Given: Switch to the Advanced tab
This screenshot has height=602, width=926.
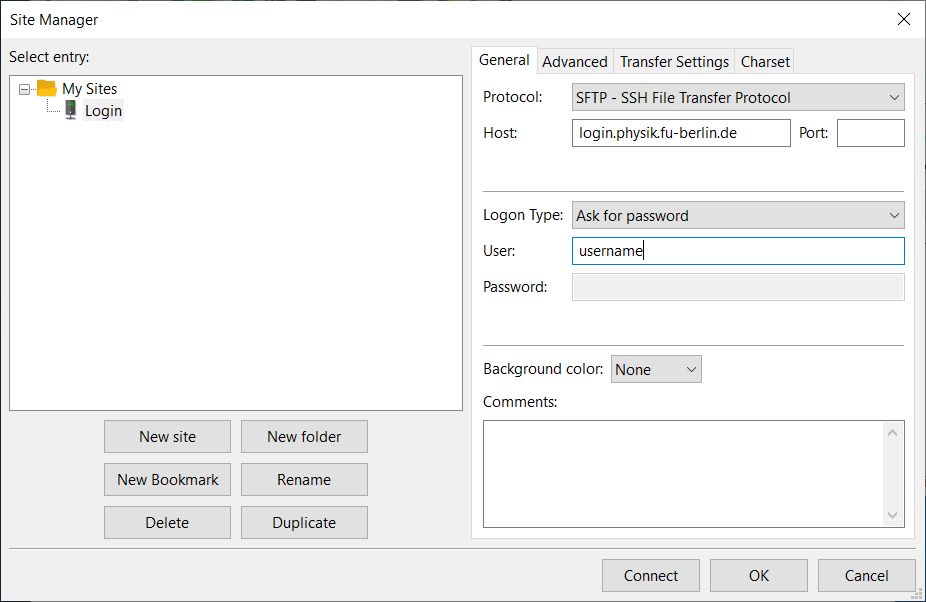Looking at the screenshot, I should [x=575, y=61].
